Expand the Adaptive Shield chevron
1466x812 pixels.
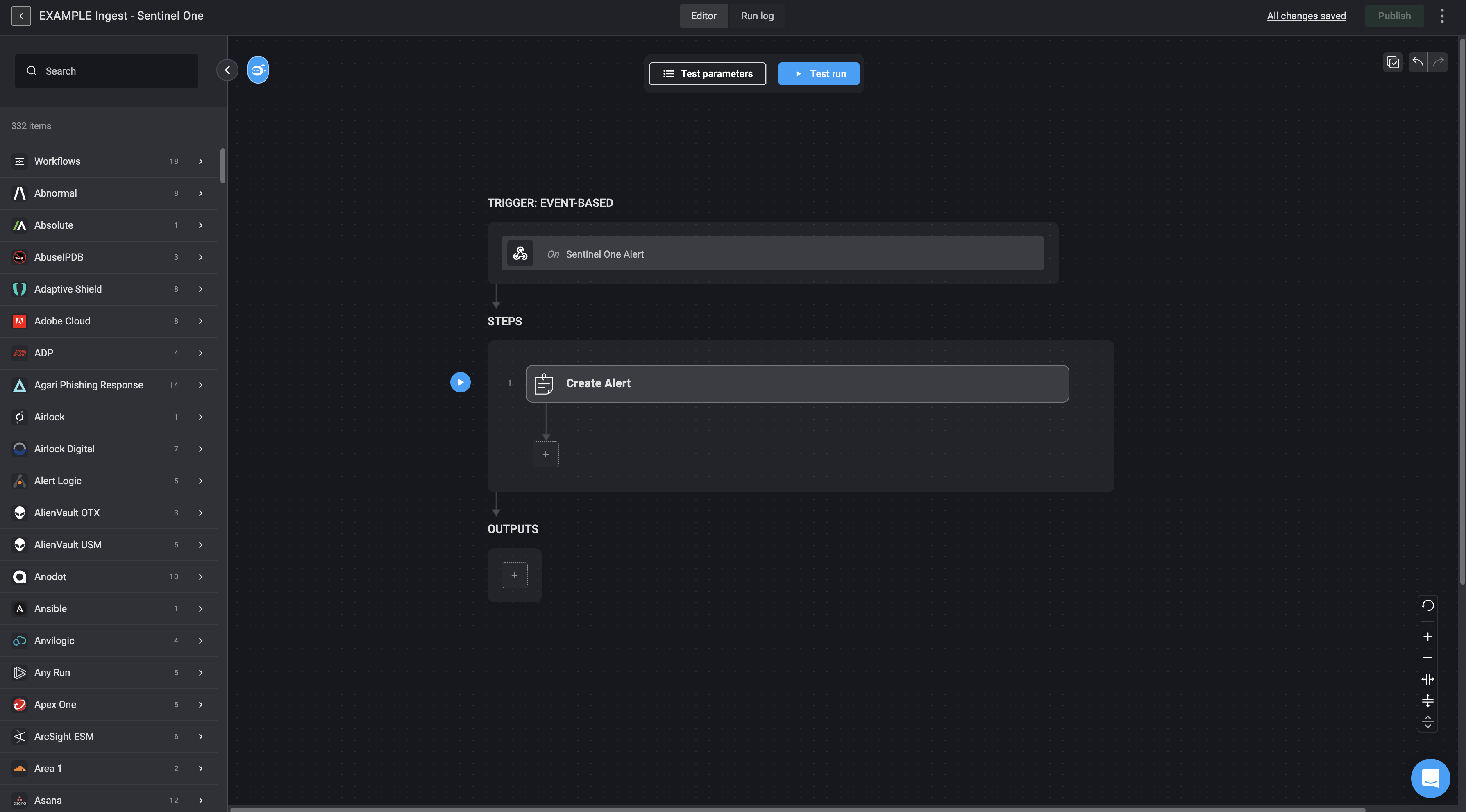(200, 289)
